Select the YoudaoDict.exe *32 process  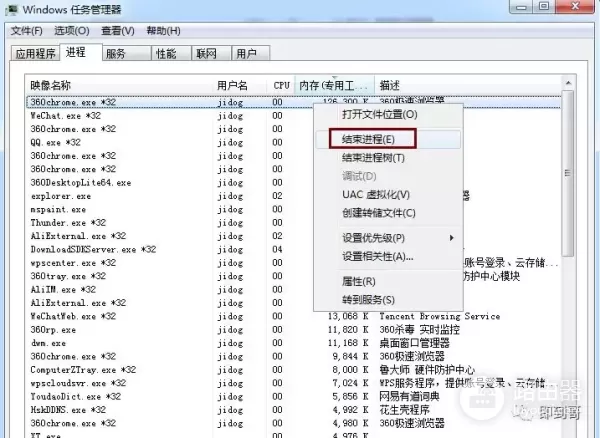click(75, 397)
